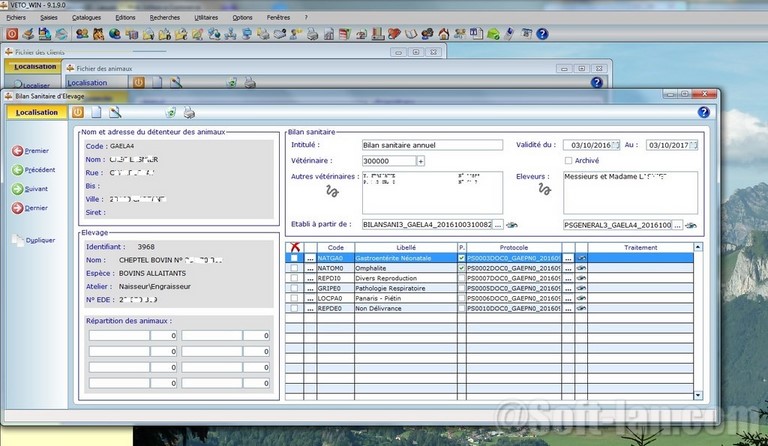768x446 pixels.
Task: Open the Catalogues menu
Action: tap(85, 17)
